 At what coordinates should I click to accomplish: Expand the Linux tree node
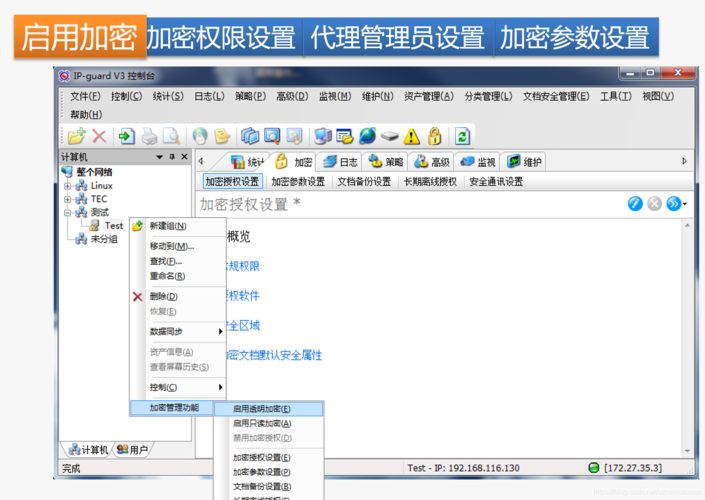click(67, 186)
